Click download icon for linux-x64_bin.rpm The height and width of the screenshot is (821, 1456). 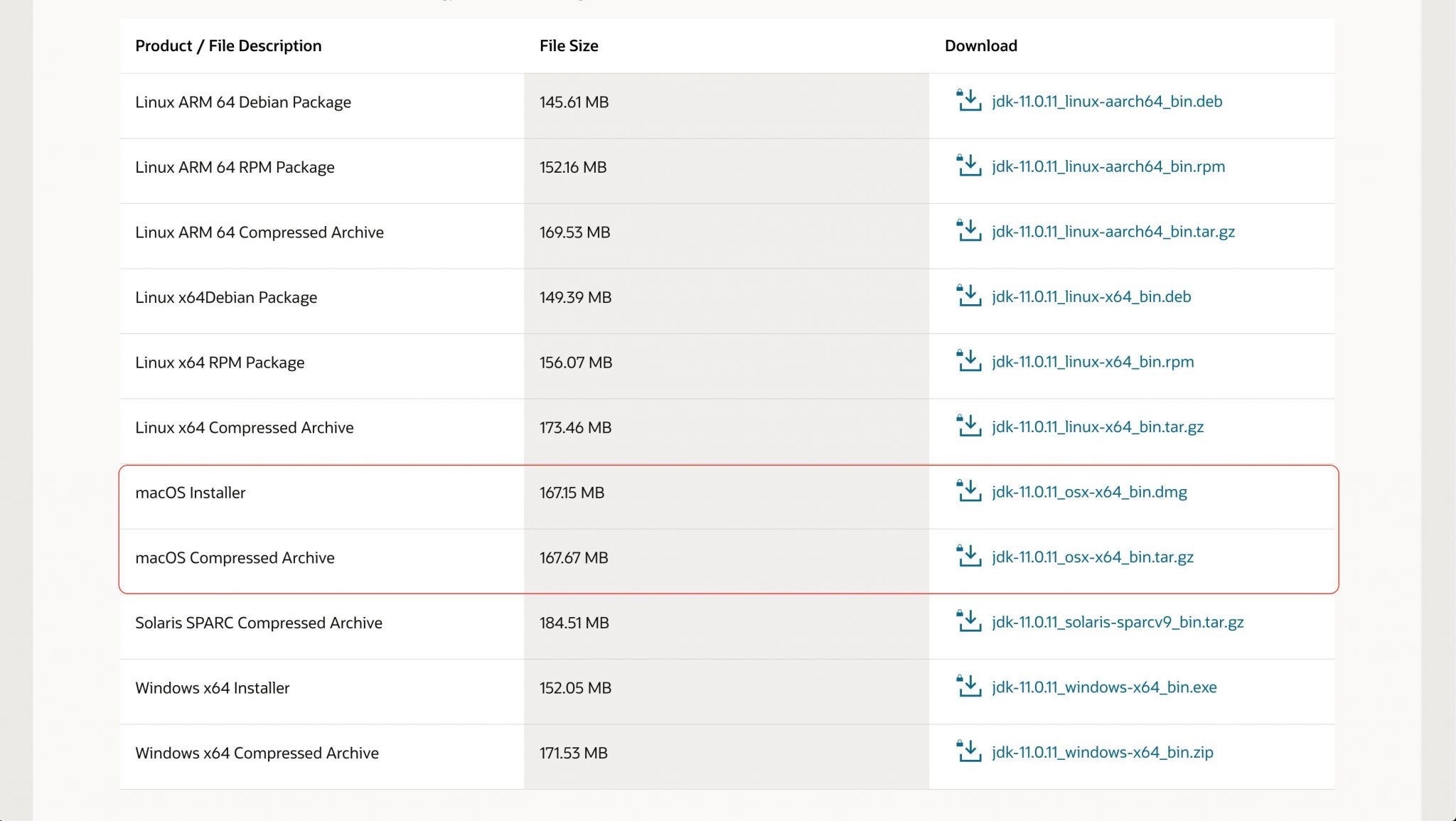coord(969,361)
